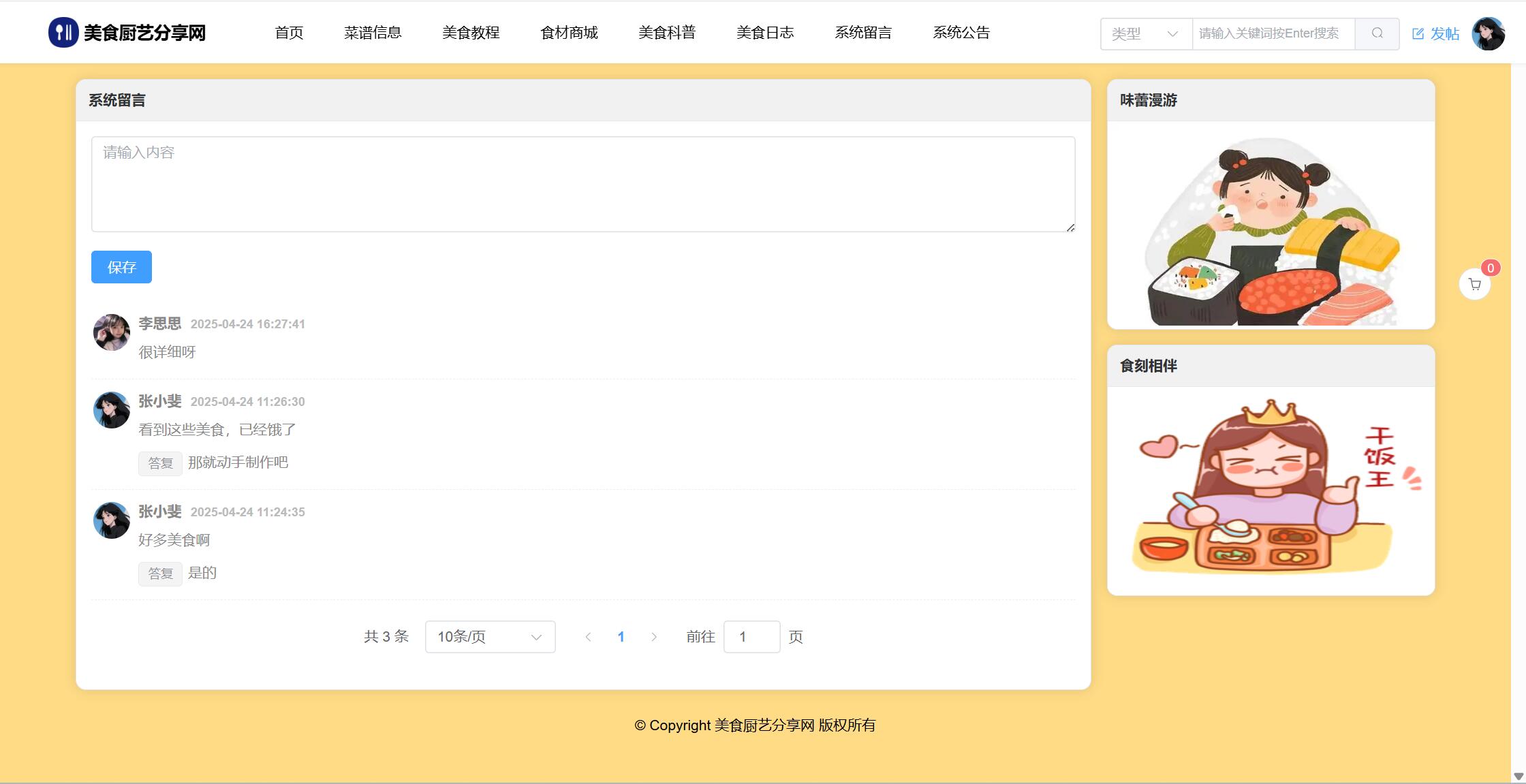This screenshot has height=784, width=1526.
Task: Click the message content textarea
Action: [x=583, y=184]
